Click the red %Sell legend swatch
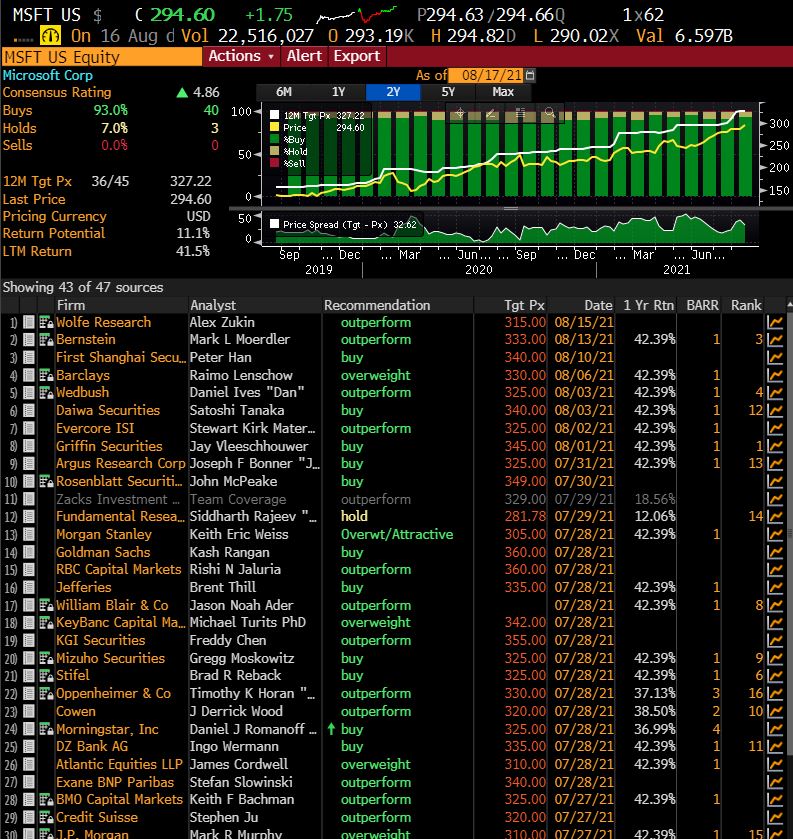Viewport: 793px width, 839px height. (x=274, y=163)
